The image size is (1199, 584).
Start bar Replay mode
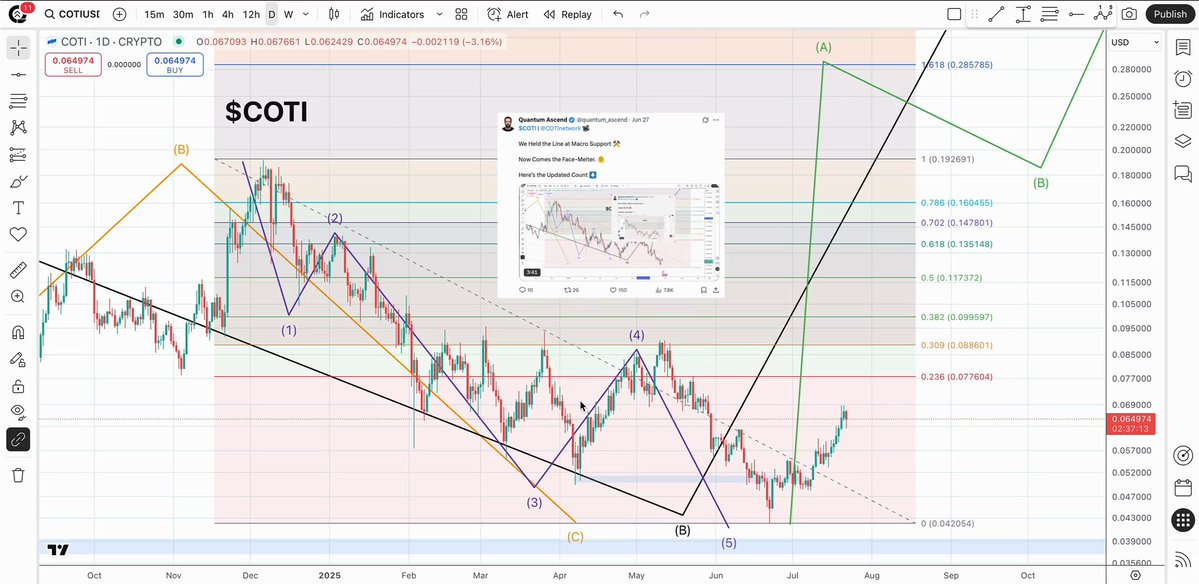click(567, 14)
